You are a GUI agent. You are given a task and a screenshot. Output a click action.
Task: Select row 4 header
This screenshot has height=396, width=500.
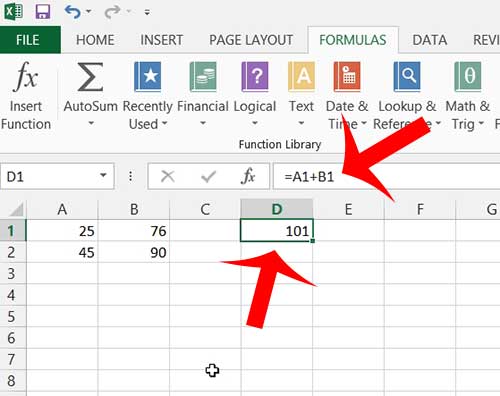[13, 295]
